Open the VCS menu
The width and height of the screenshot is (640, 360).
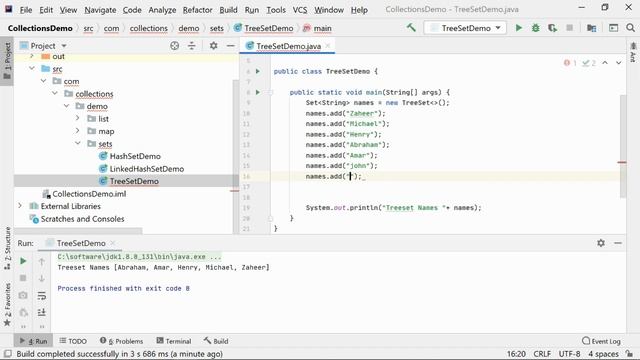tap(300, 10)
